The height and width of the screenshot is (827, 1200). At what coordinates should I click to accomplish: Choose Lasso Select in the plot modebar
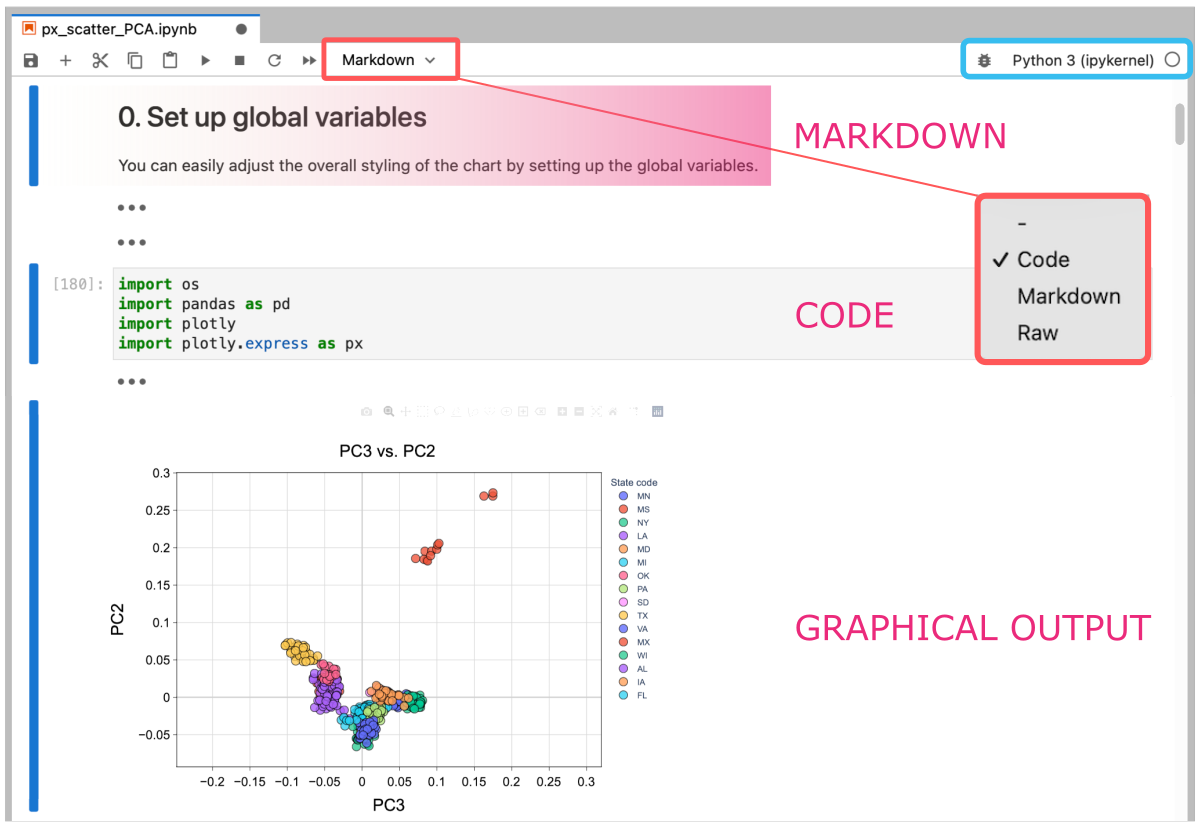click(x=439, y=411)
